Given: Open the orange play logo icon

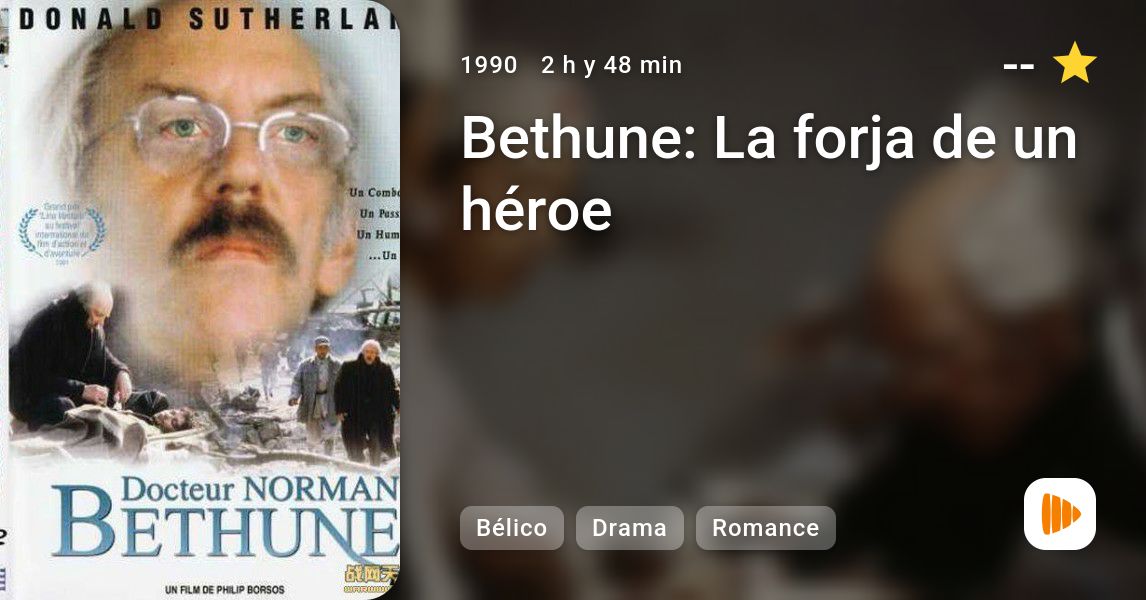Looking at the screenshot, I should [1060, 514].
